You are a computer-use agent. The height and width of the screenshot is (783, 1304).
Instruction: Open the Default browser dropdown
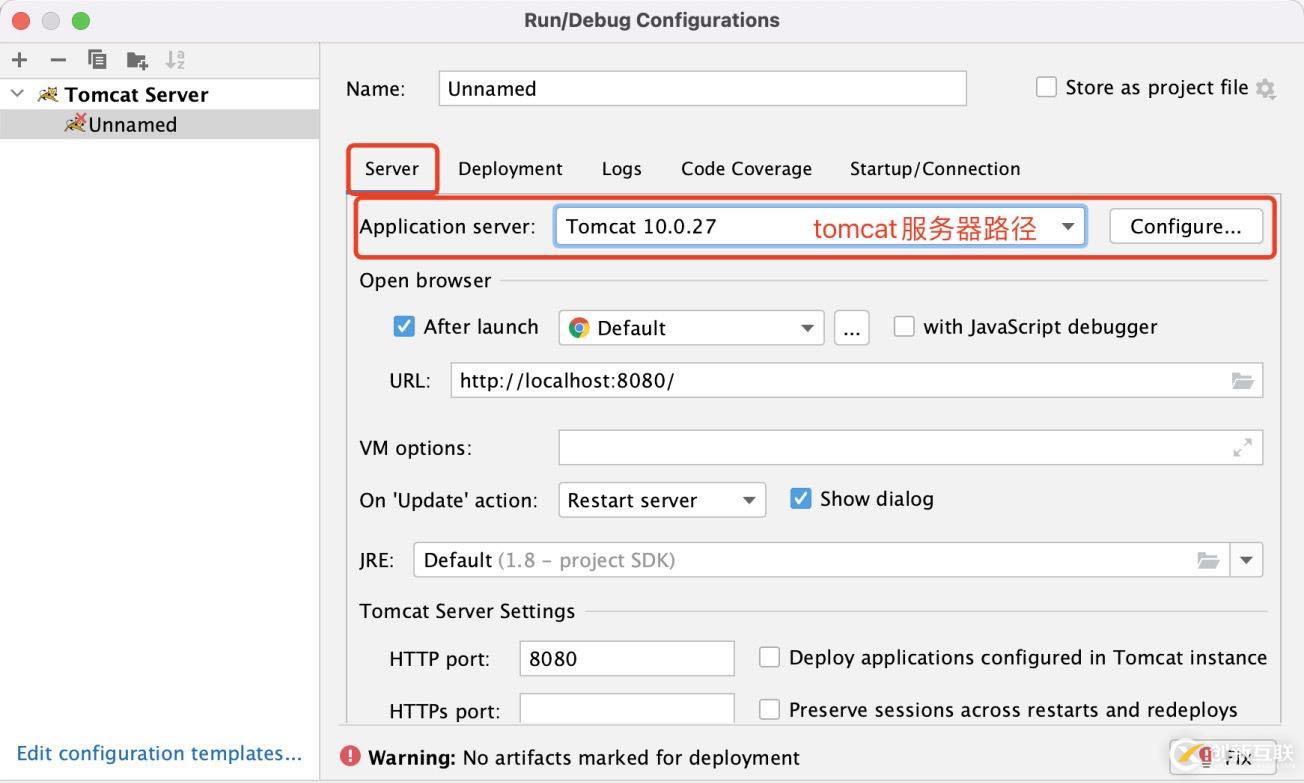point(691,328)
